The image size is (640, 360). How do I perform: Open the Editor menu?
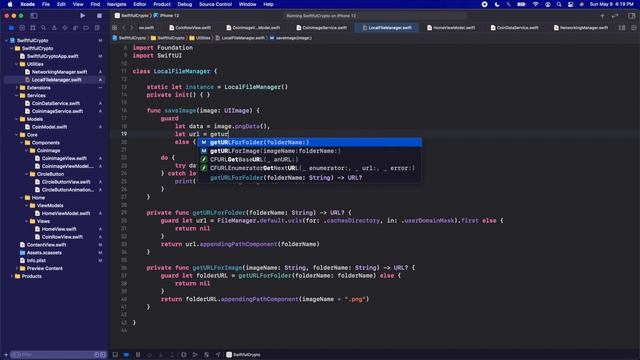140,4
